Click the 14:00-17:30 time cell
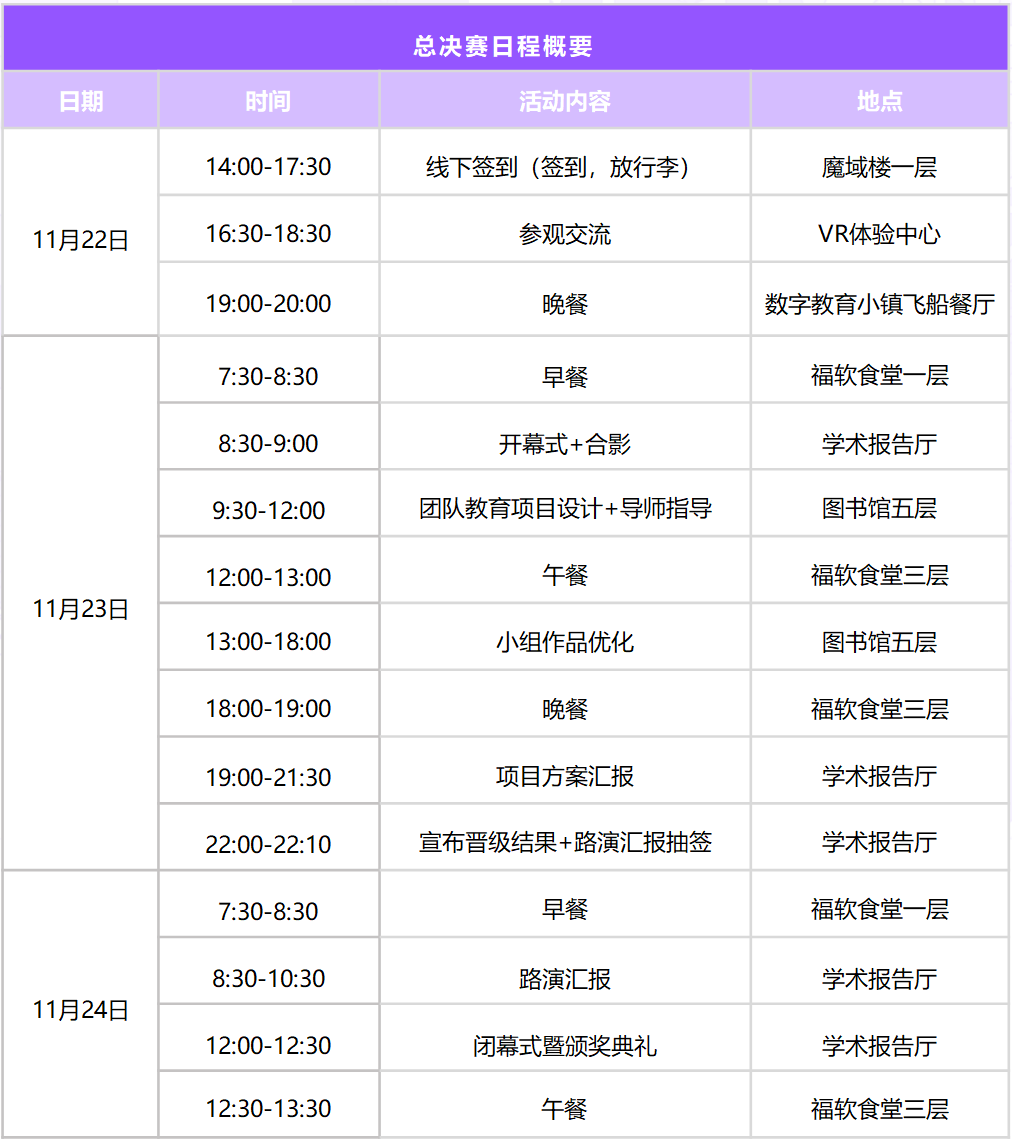This screenshot has width=1012, height=1141. (268, 167)
